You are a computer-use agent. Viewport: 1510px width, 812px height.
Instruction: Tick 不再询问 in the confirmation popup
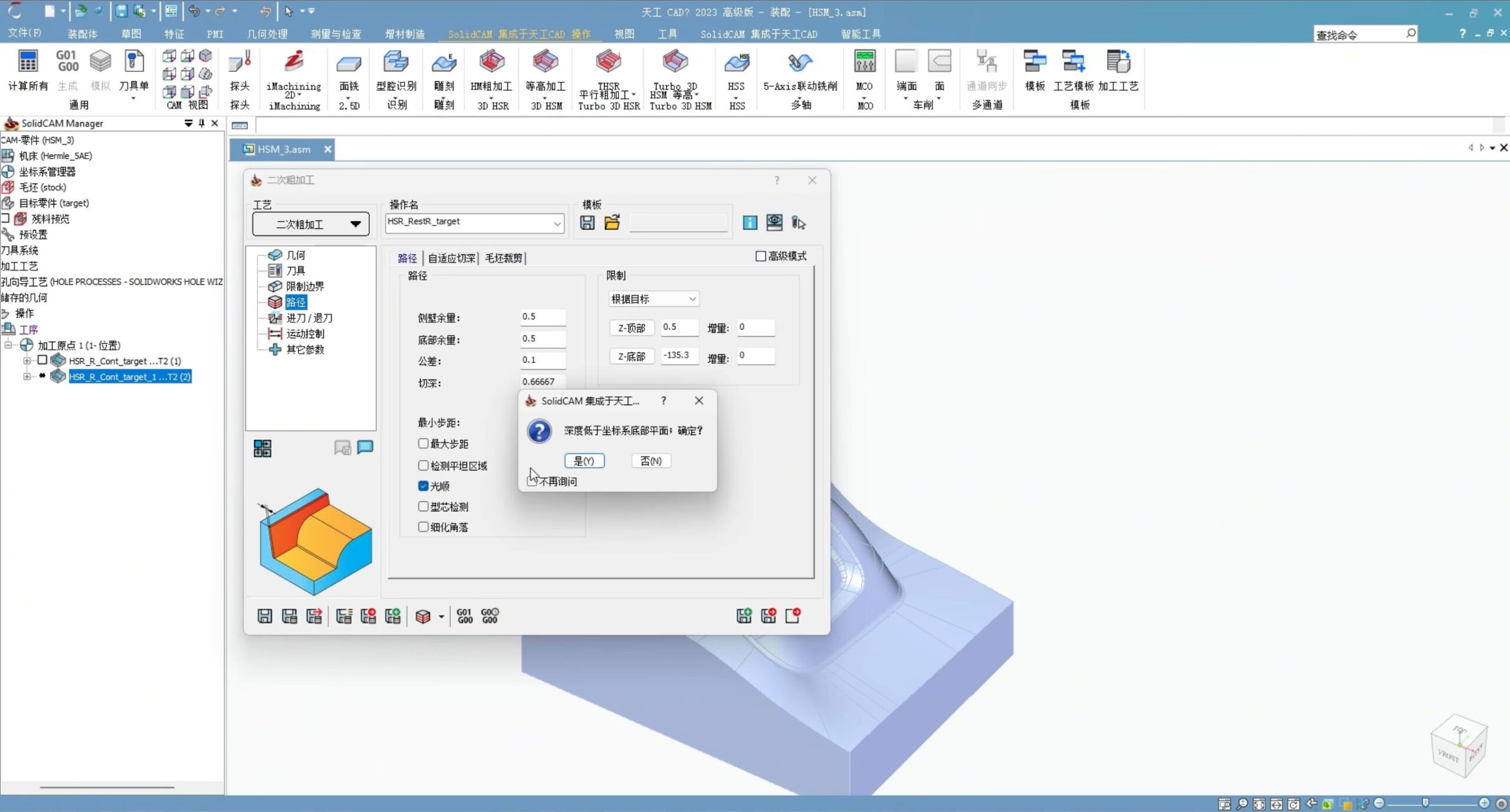pyautogui.click(x=531, y=481)
